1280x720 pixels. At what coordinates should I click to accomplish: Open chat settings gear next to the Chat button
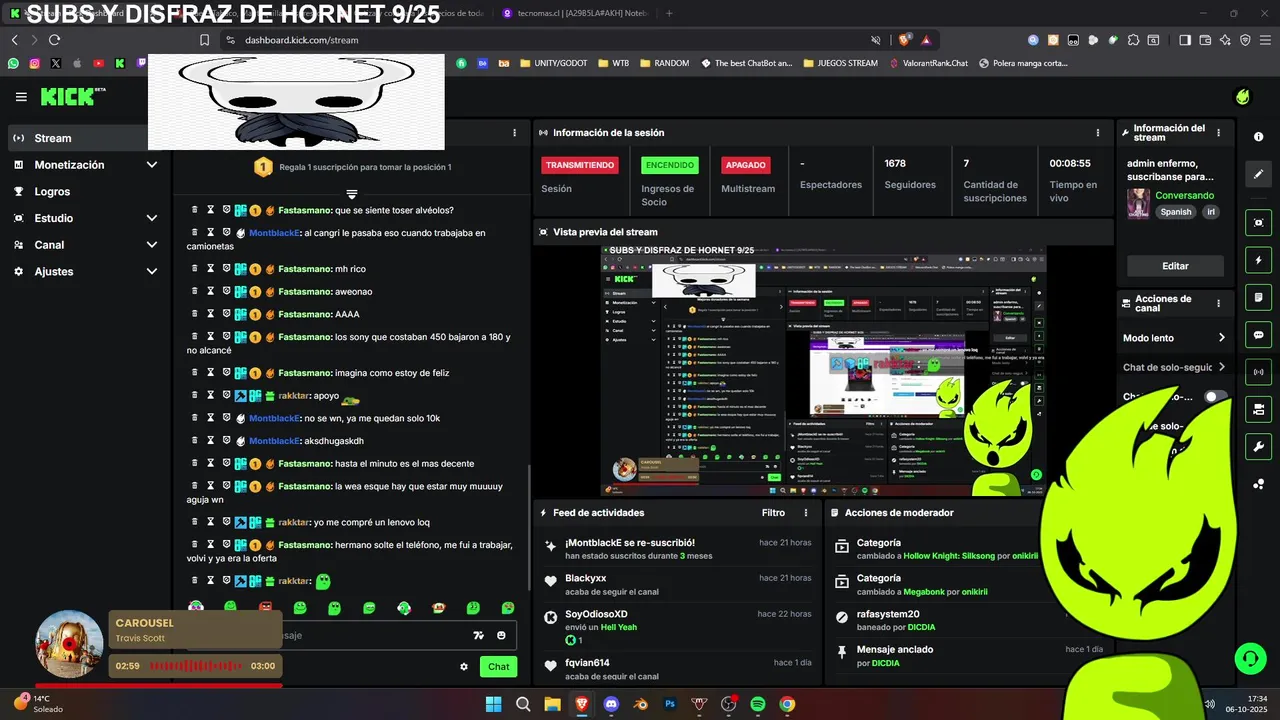(x=464, y=666)
